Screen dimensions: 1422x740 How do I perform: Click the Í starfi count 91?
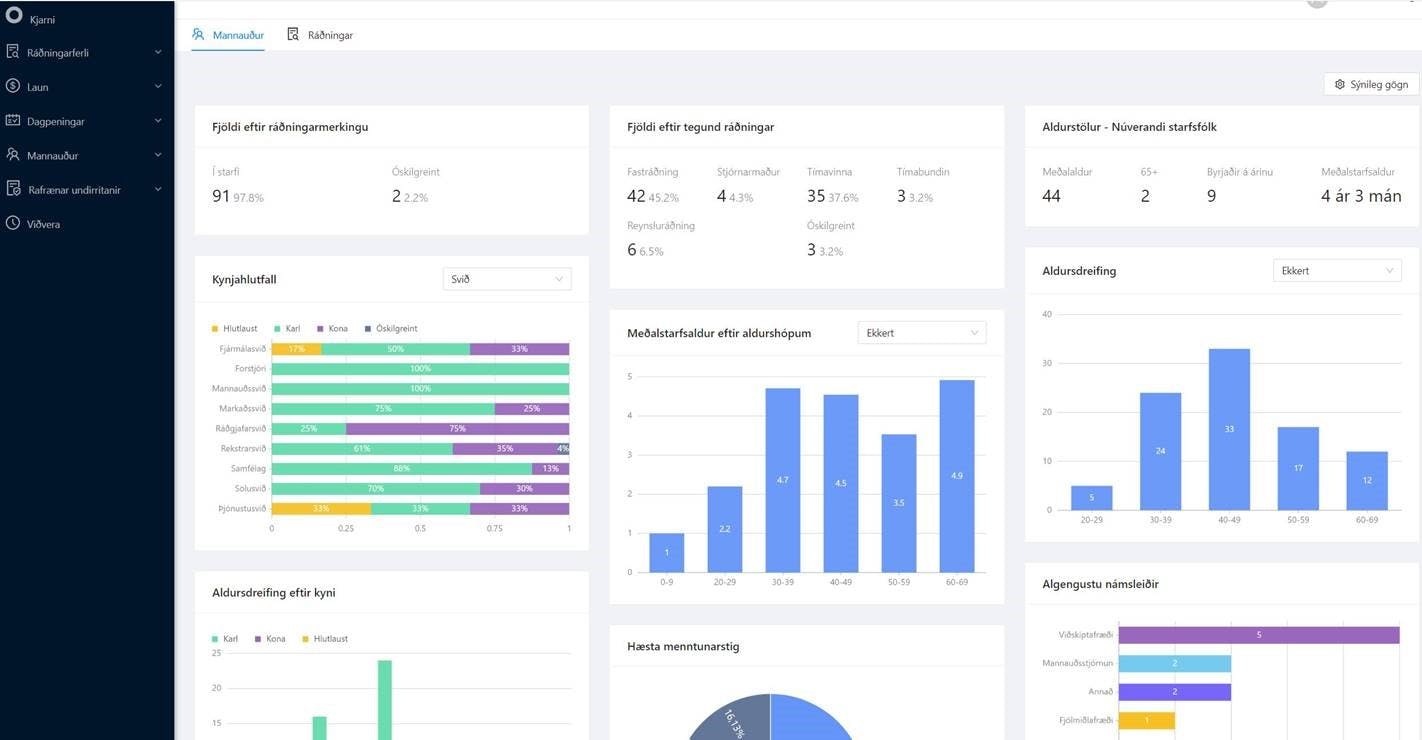click(x=221, y=196)
